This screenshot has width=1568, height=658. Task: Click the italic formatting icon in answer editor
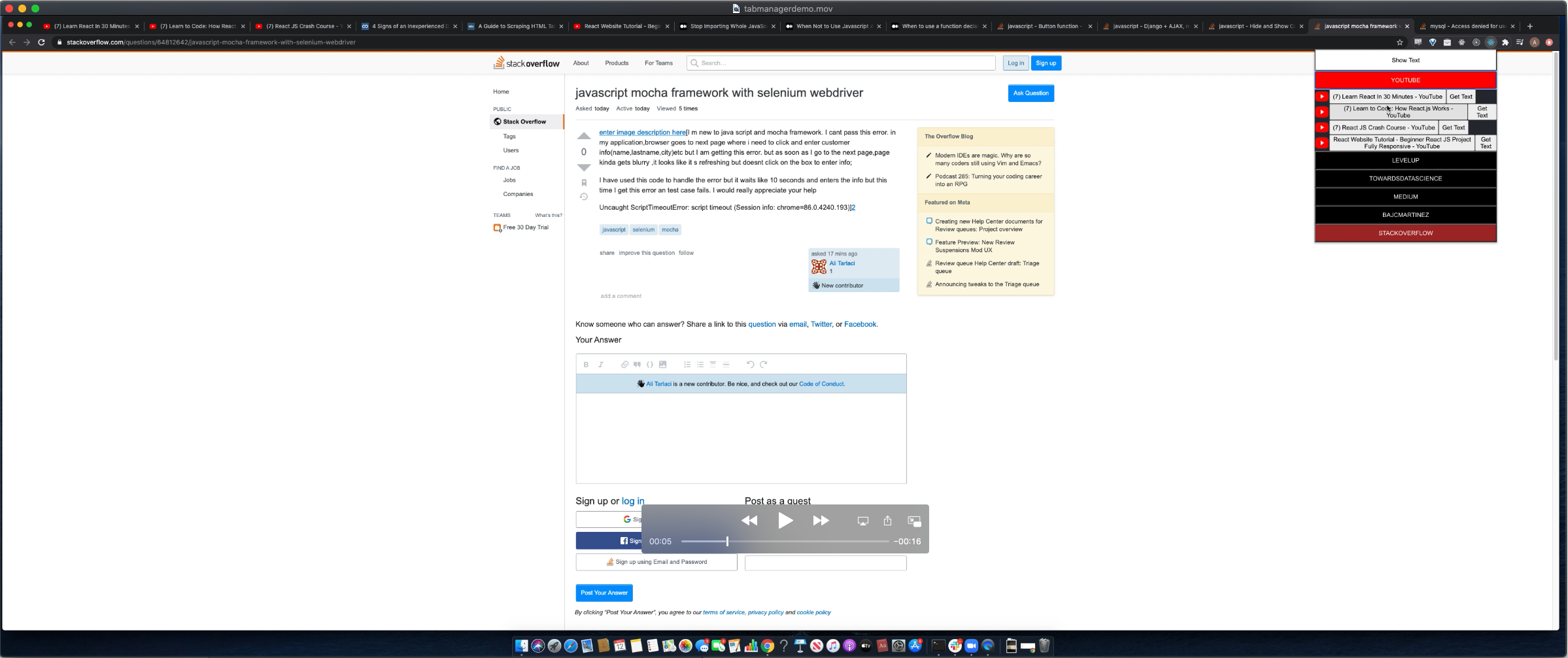coord(600,365)
